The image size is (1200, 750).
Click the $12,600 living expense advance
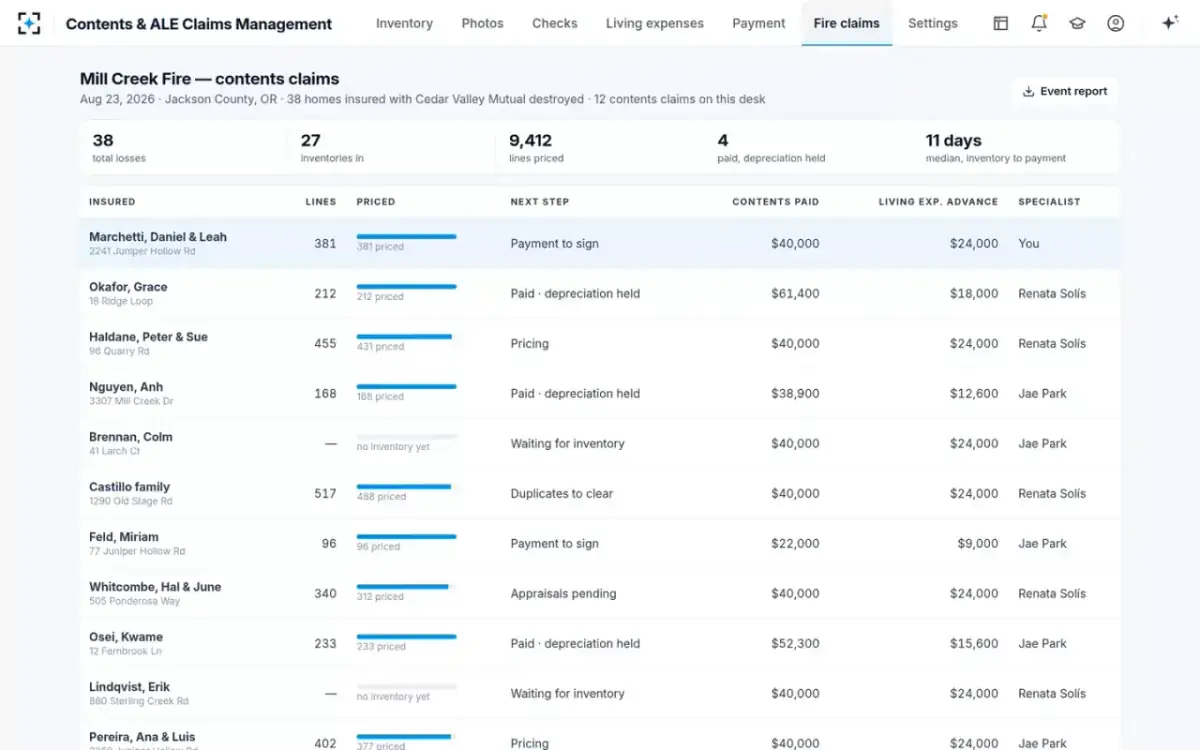pyautogui.click(x=974, y=394)
